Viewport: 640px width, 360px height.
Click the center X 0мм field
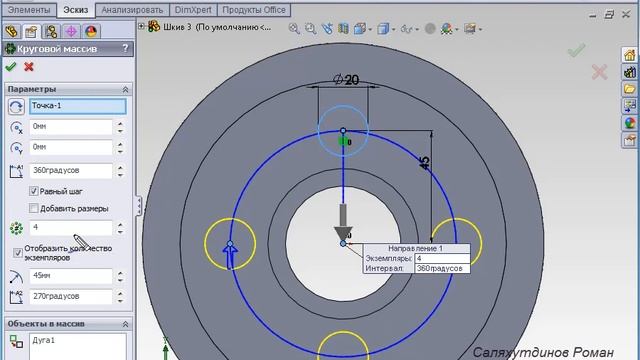point(71,127)
